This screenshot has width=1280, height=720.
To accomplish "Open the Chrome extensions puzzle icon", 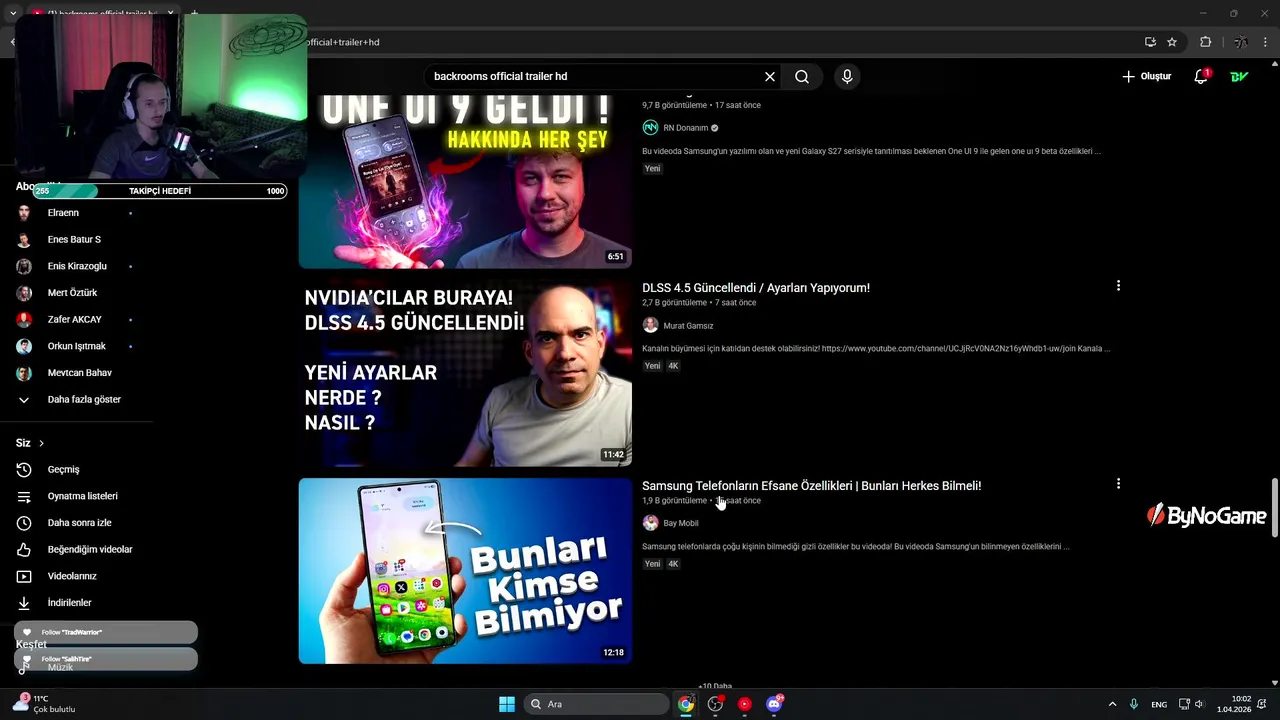I will click(1205, 42).
